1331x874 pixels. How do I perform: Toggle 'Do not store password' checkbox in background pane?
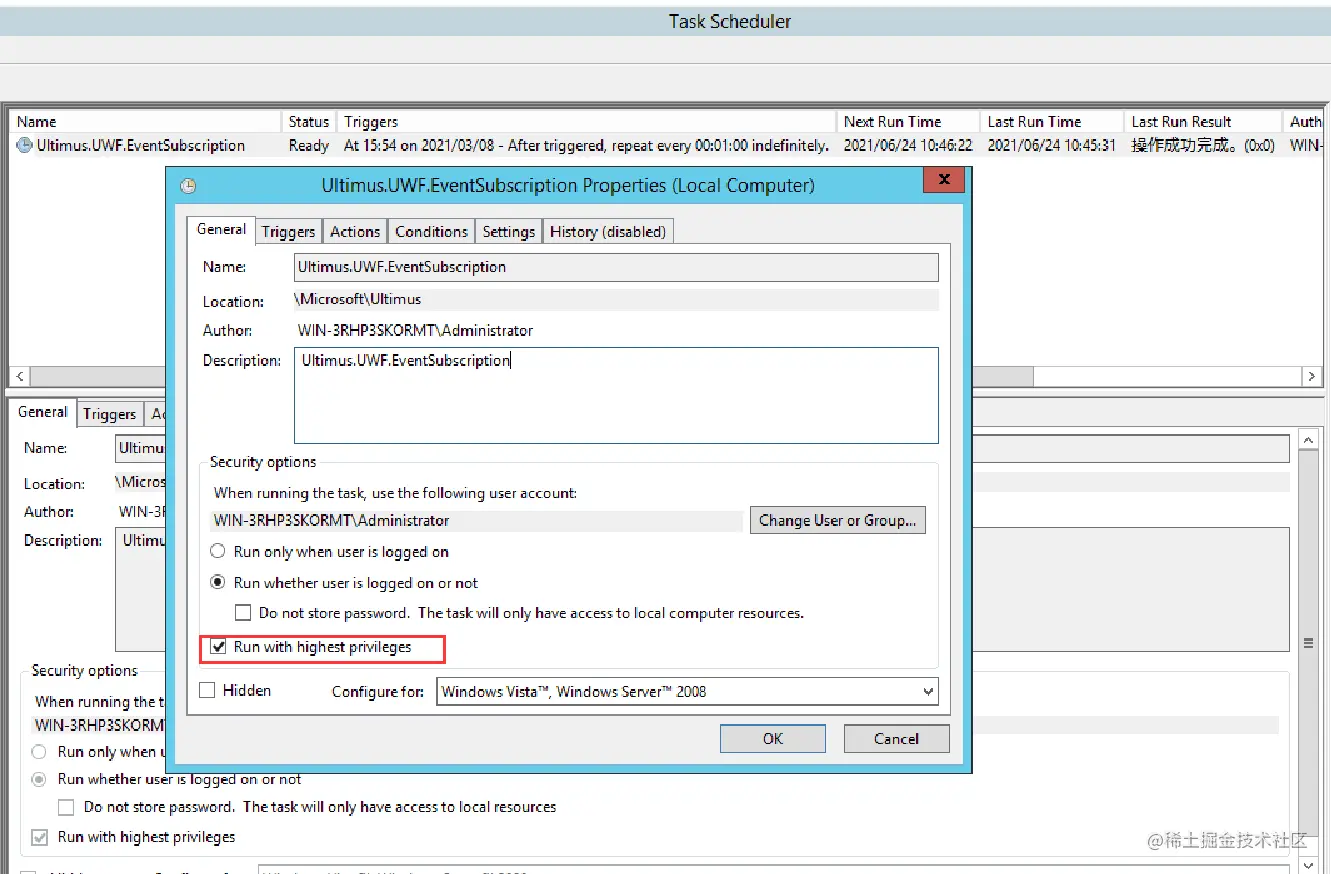pyautogui.click(x=66, y=806)
